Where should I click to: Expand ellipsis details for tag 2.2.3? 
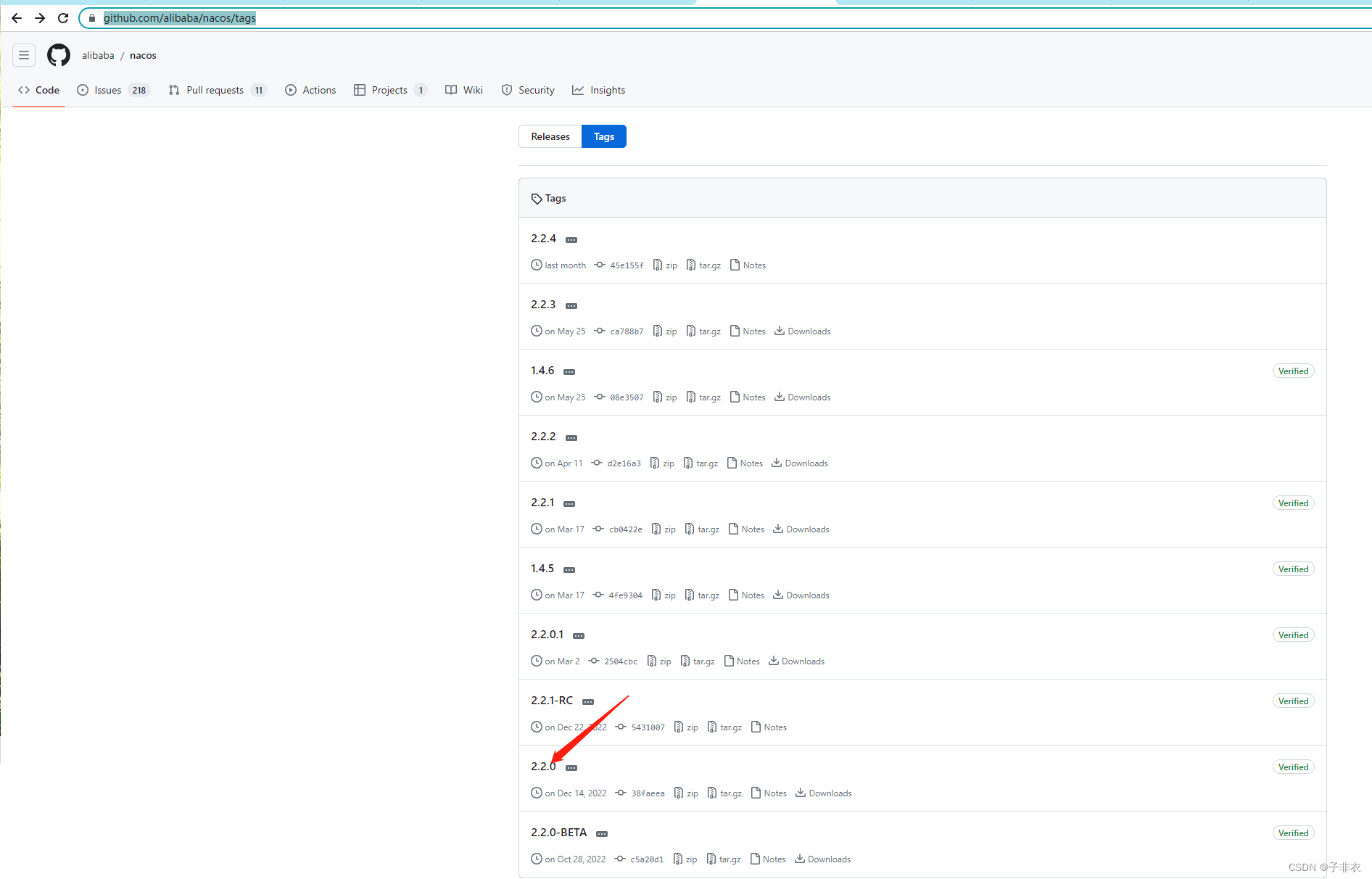pyautogui.click(x=571, y=306)
